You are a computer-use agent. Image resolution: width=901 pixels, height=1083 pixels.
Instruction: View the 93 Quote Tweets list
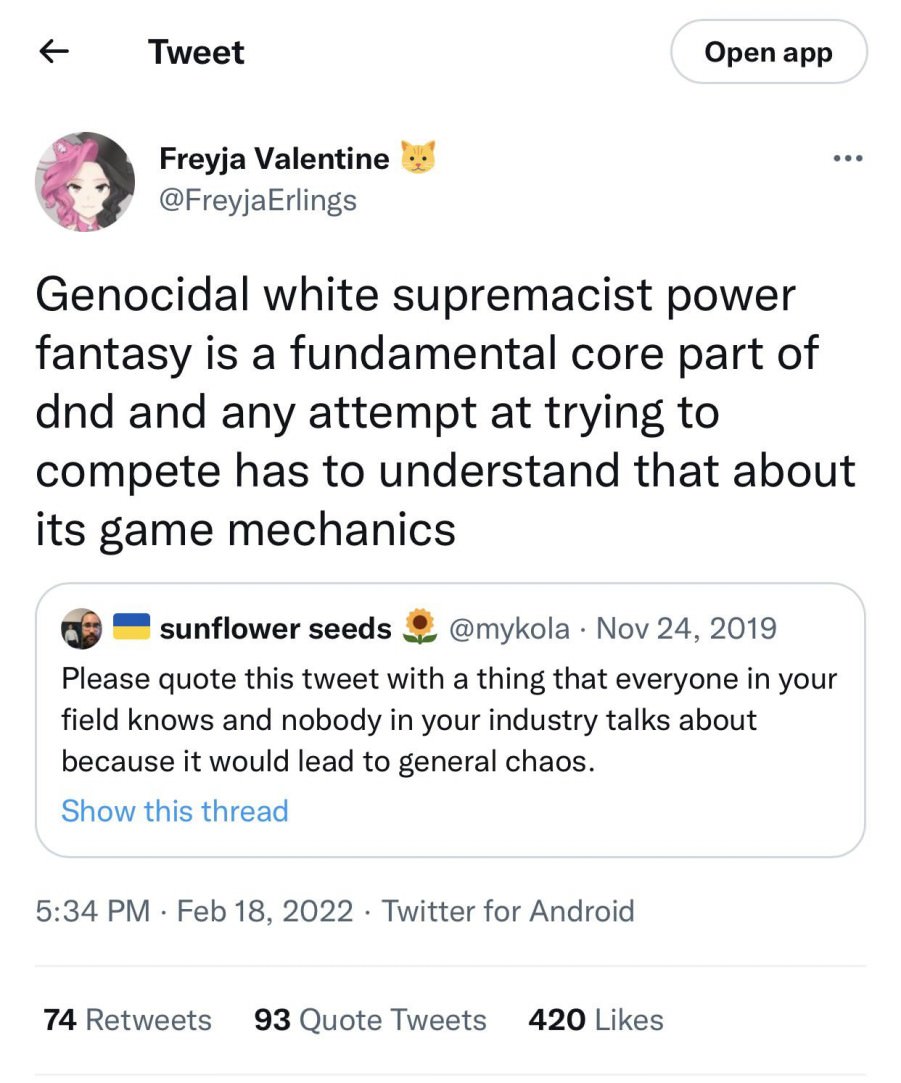[x=370, y=1020]
